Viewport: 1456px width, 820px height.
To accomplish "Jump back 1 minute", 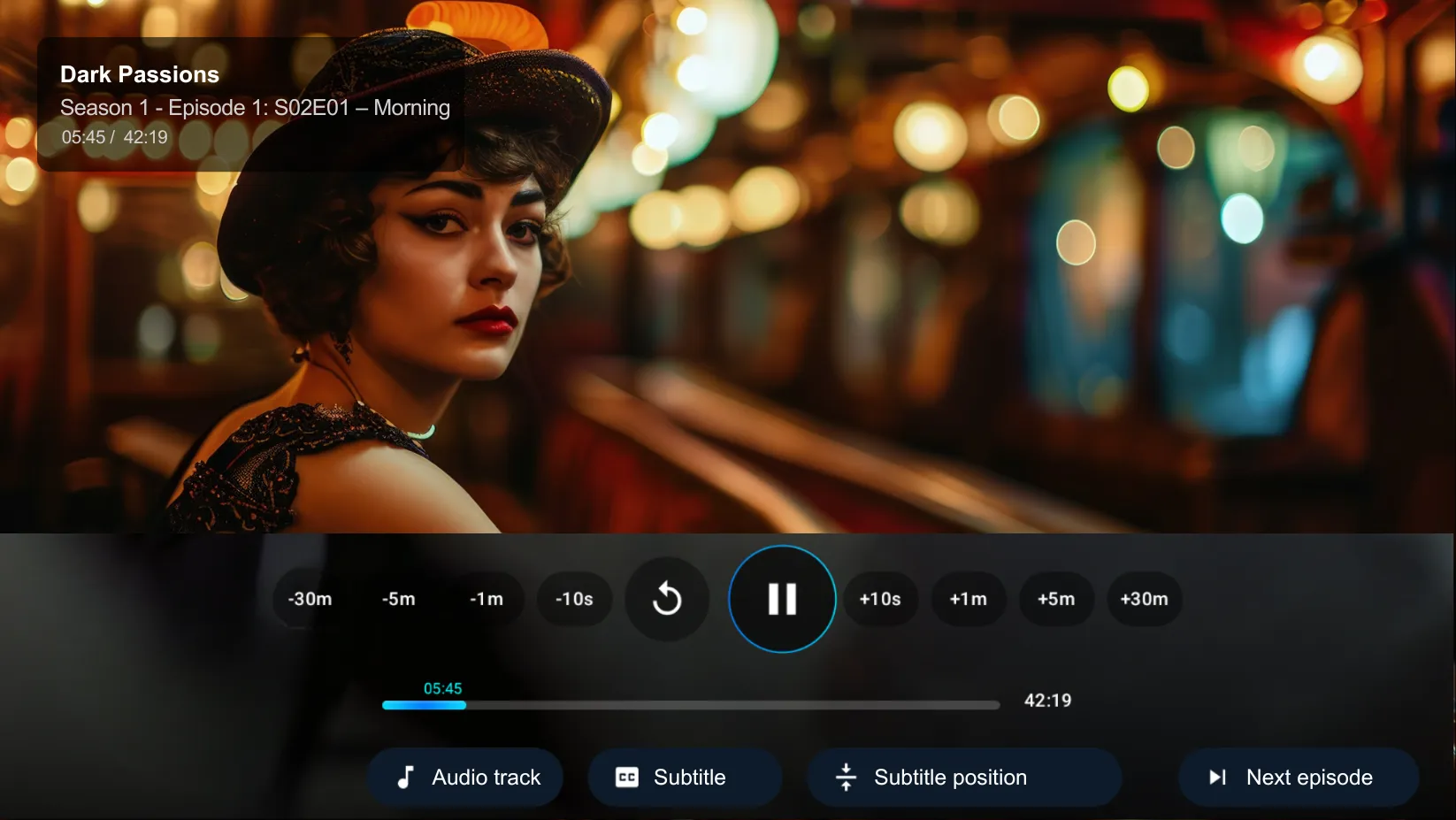I will (487, 599).
